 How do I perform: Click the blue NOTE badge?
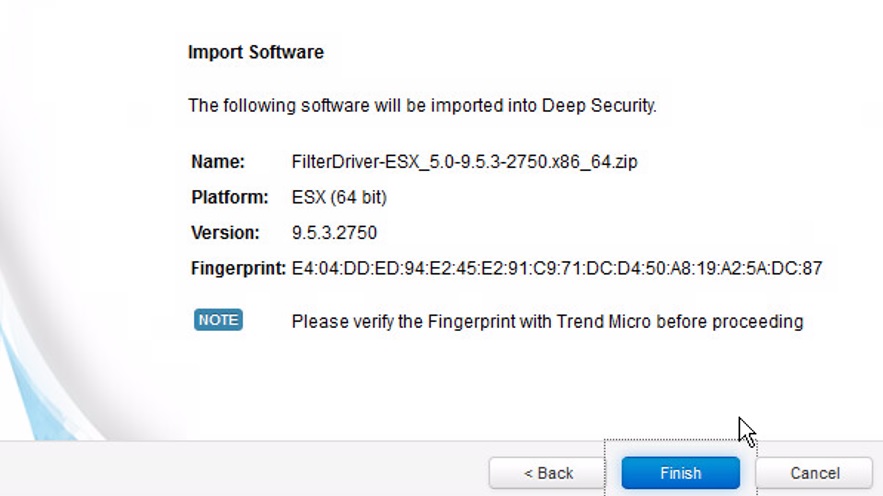click(218, 320)
